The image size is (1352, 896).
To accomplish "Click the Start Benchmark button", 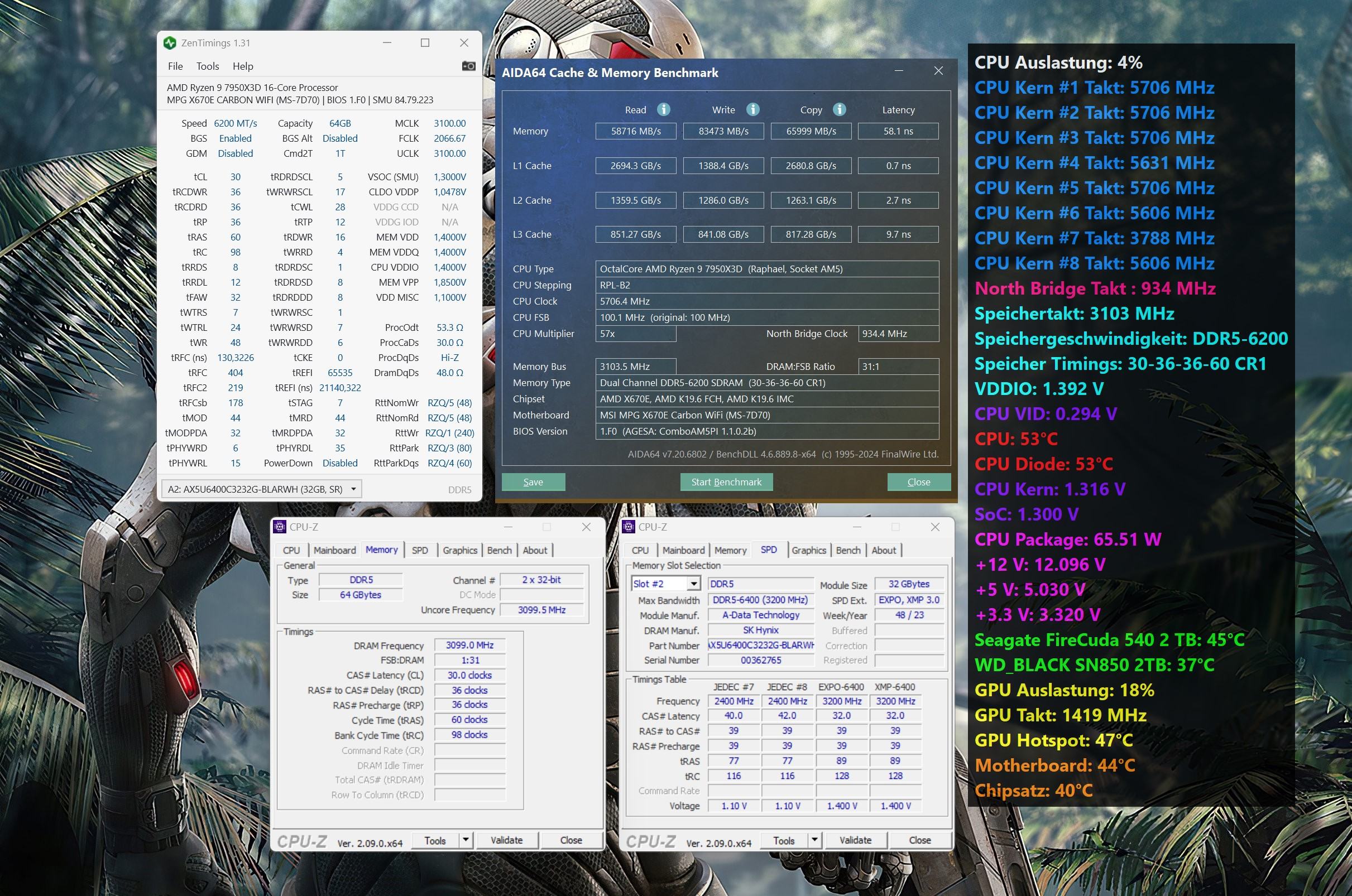I will 726,481.
